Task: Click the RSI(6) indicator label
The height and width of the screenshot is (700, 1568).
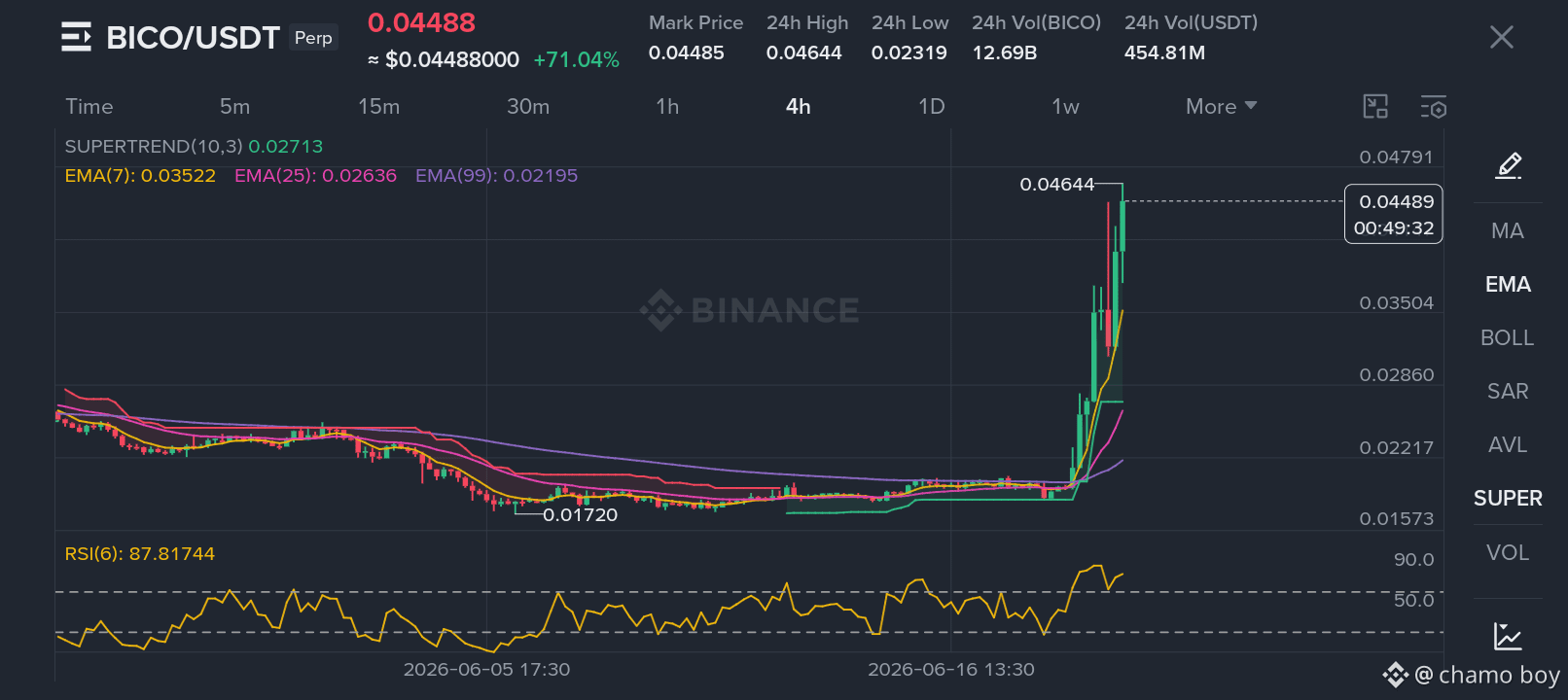Action: [139, 553]
